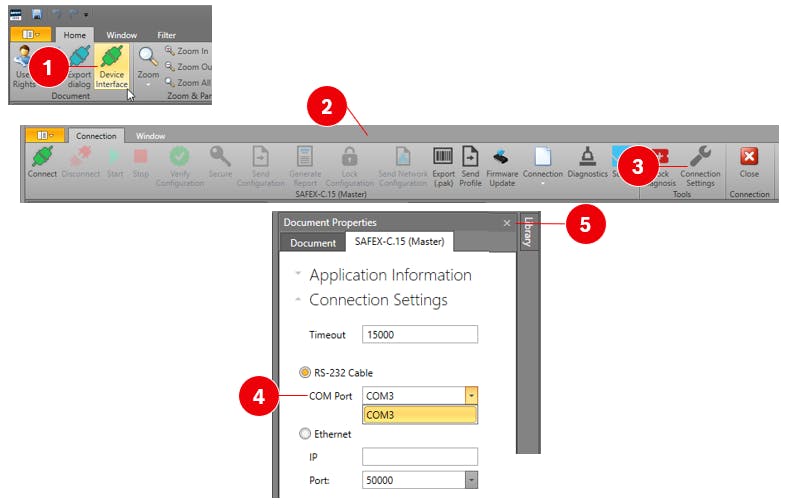Select the Ethernet radio button

(305, 434)
